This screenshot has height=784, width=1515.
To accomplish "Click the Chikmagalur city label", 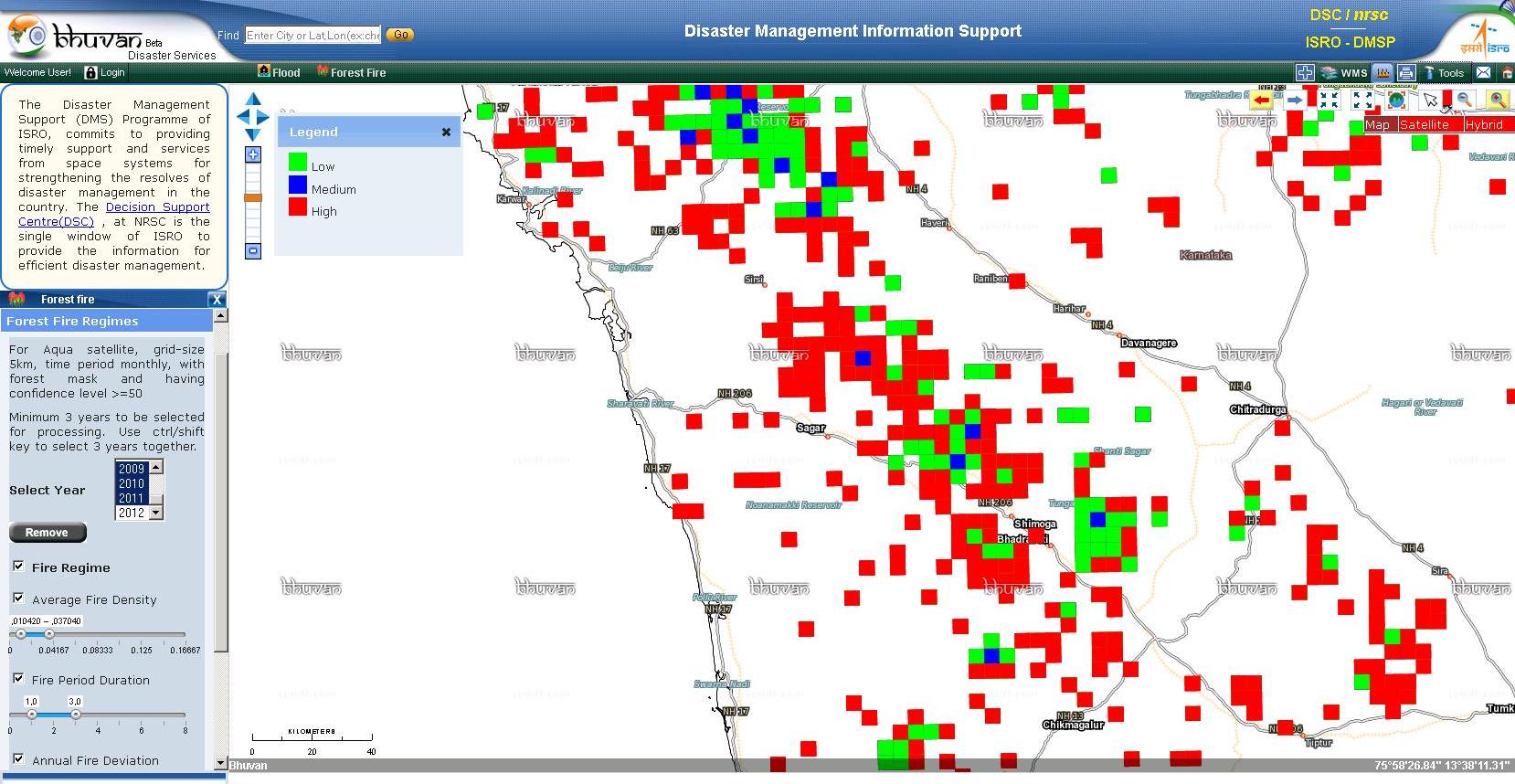I will pos(1073,725).
